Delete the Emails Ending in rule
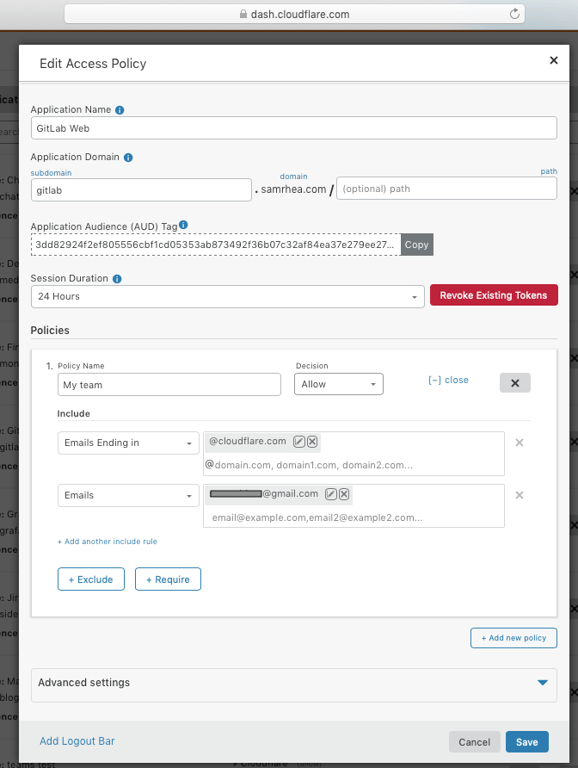The height and width of the screenshot is (768, 578). 519,443
